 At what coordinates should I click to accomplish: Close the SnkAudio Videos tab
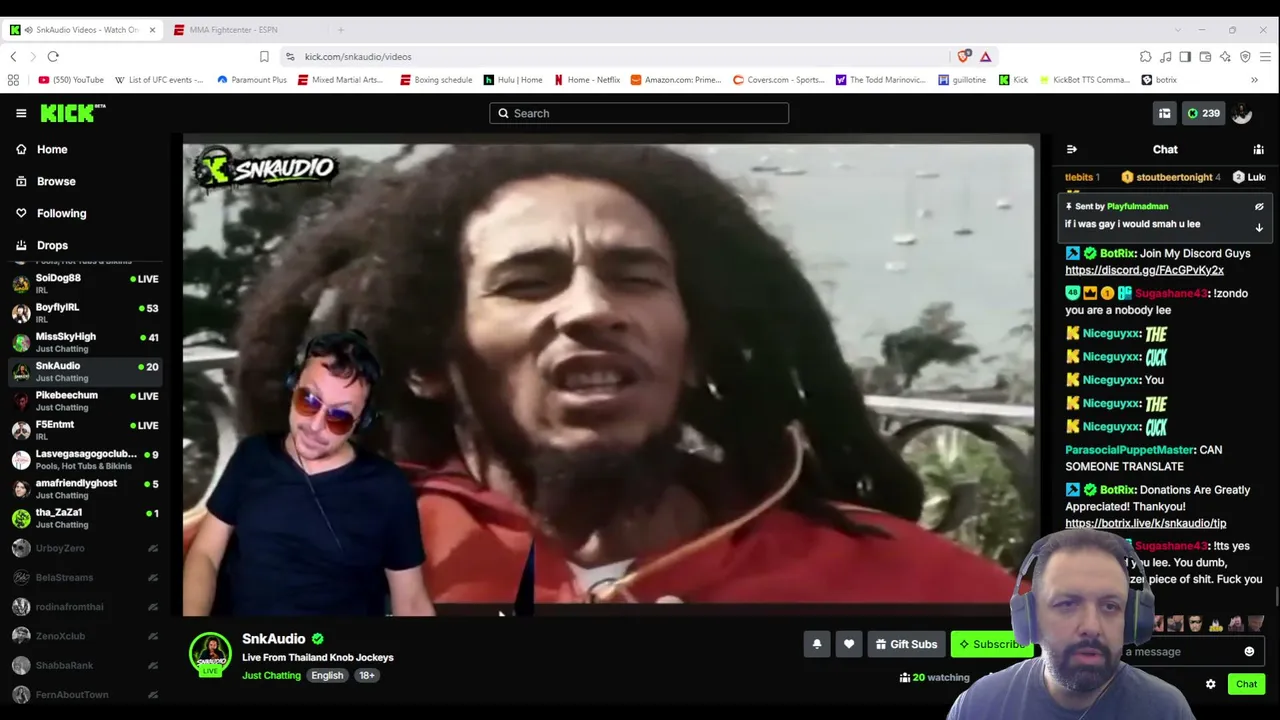click(x=152, y=30)
